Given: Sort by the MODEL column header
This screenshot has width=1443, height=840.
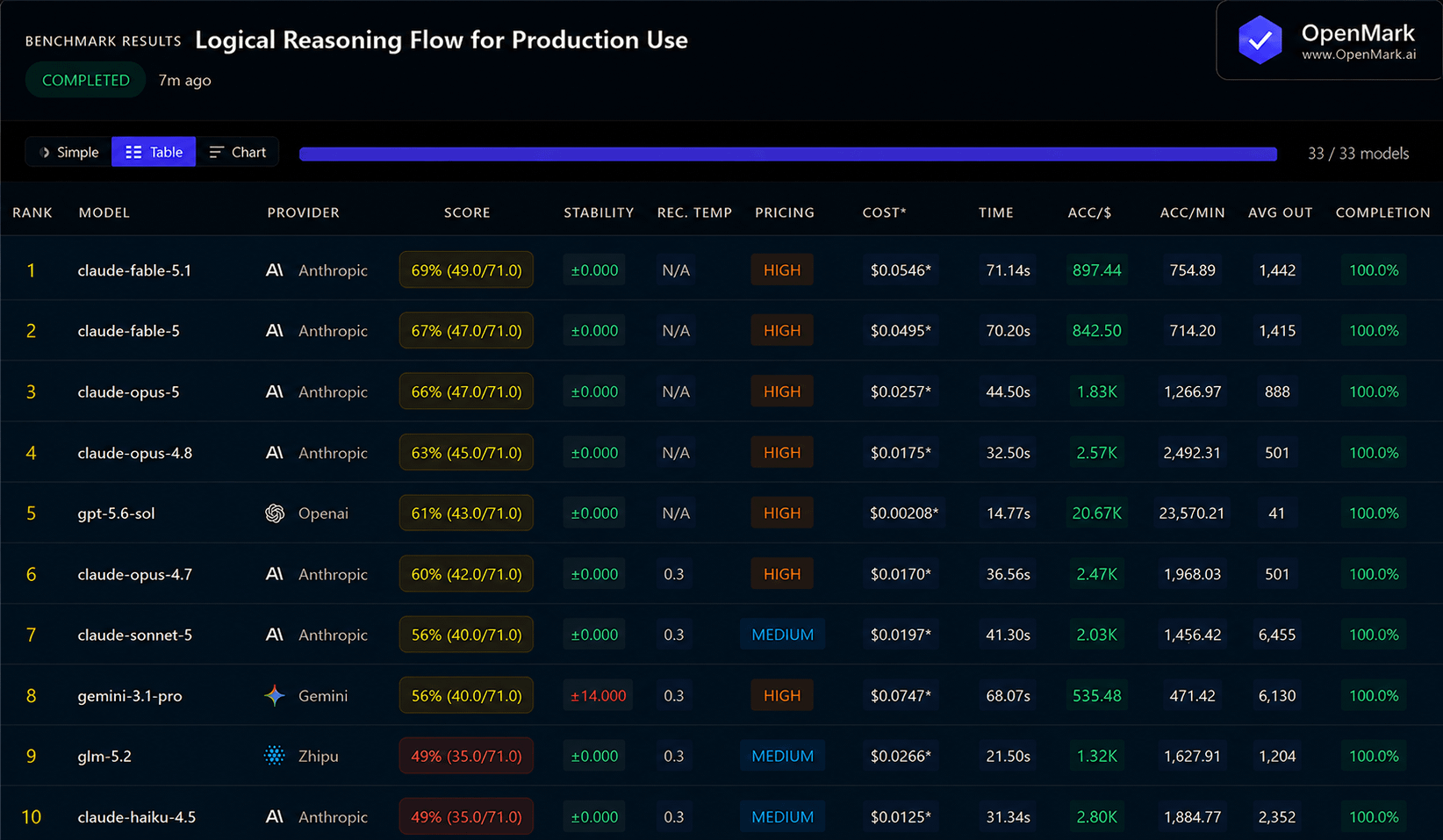Looking at the screenshot, I should coord(104,212).
